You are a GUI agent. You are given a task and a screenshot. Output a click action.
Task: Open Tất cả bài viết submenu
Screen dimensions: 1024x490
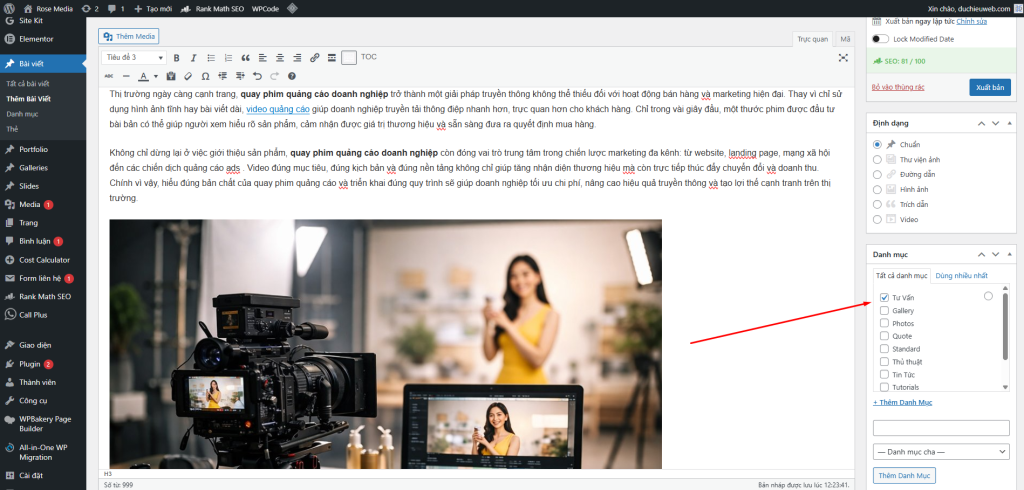(x=27, y=84)
